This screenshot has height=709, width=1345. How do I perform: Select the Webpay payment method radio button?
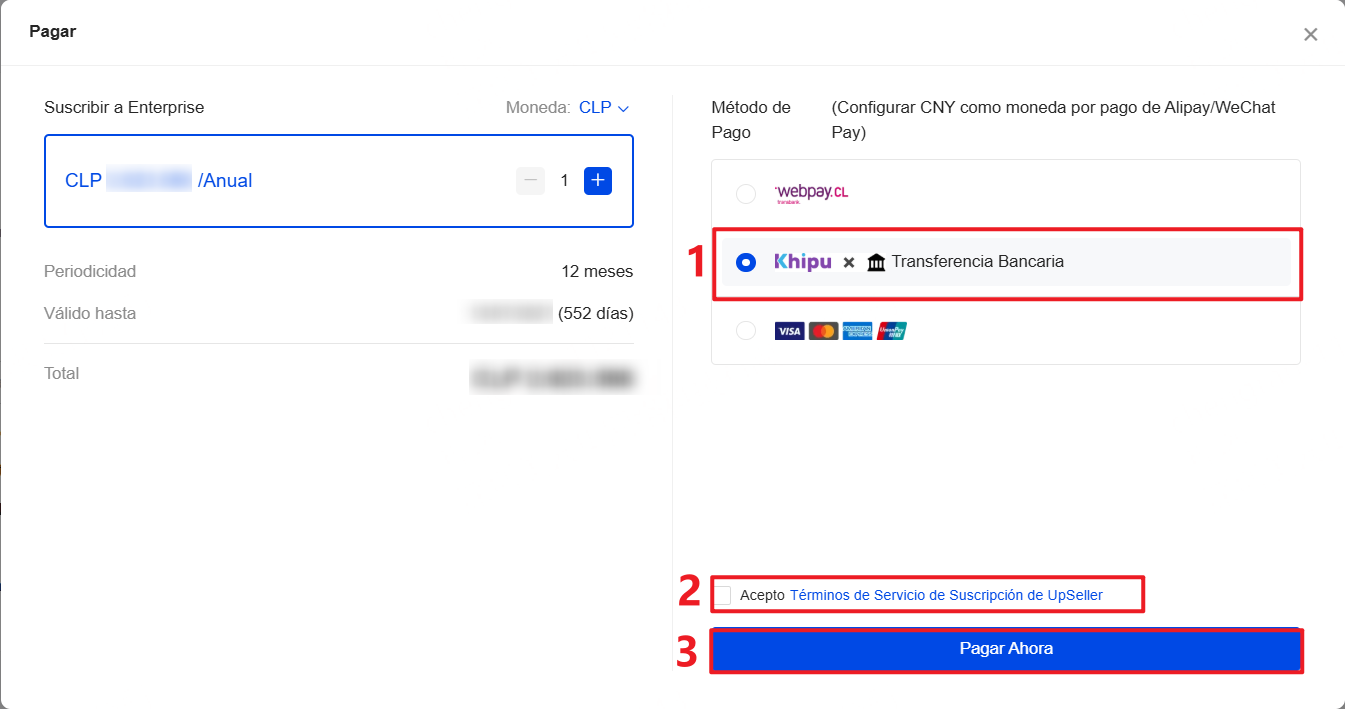pos(745,193)
